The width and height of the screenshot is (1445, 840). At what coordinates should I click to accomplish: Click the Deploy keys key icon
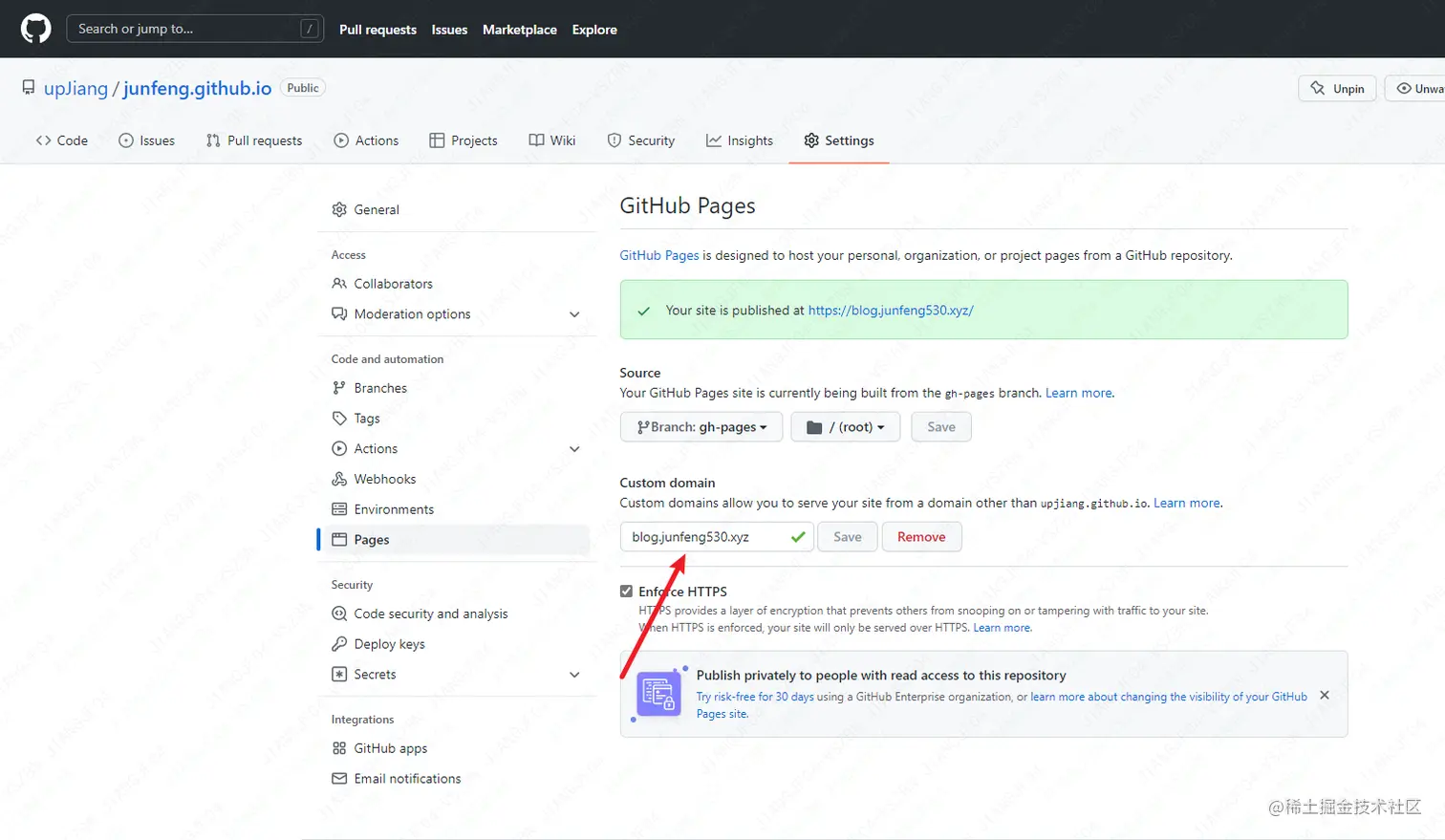339,644
